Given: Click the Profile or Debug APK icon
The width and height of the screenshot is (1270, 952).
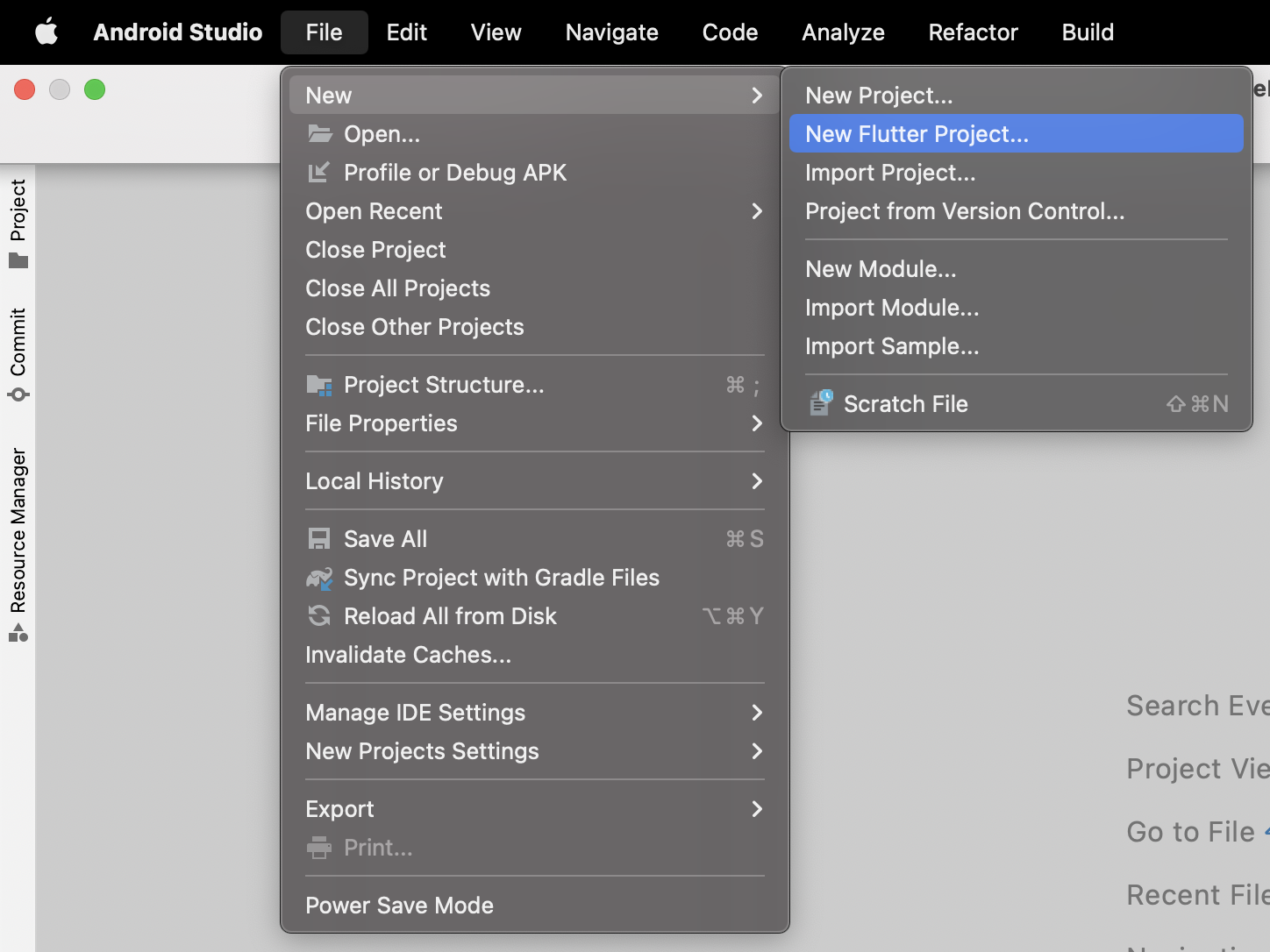Looking at the screenshot, I should tap(319, 173).
